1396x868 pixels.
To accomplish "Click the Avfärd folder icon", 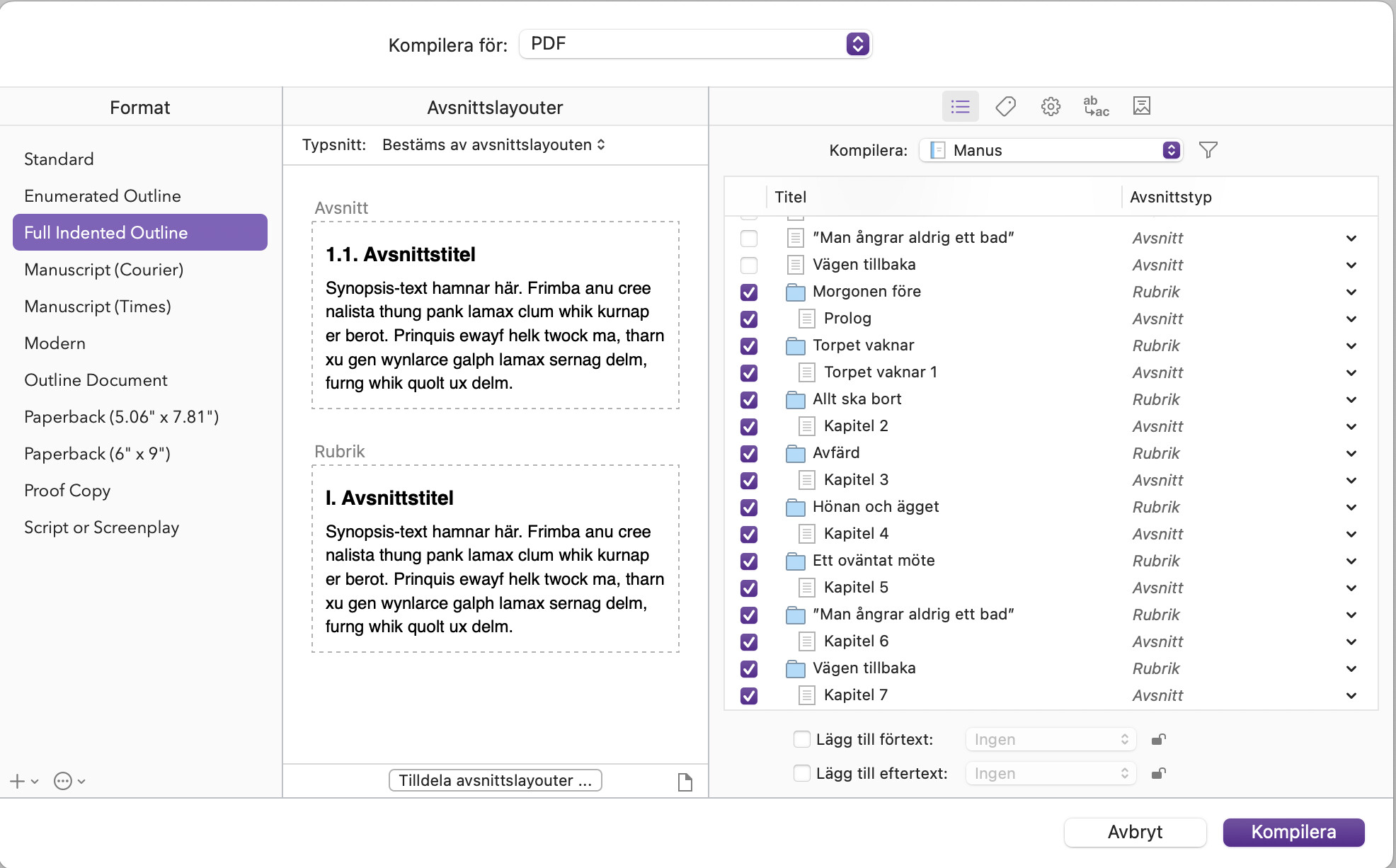I will [x=796, y=453].
